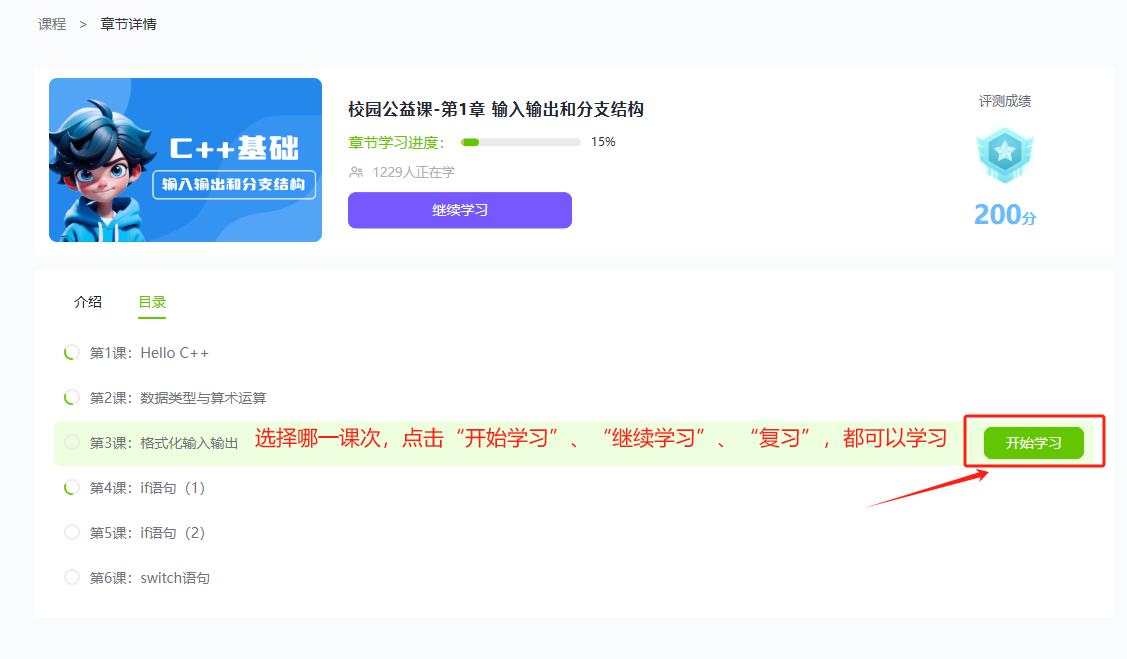The image size is (1127, 659).
Task: Click the chapter progress bar
Action: point(520,142)
